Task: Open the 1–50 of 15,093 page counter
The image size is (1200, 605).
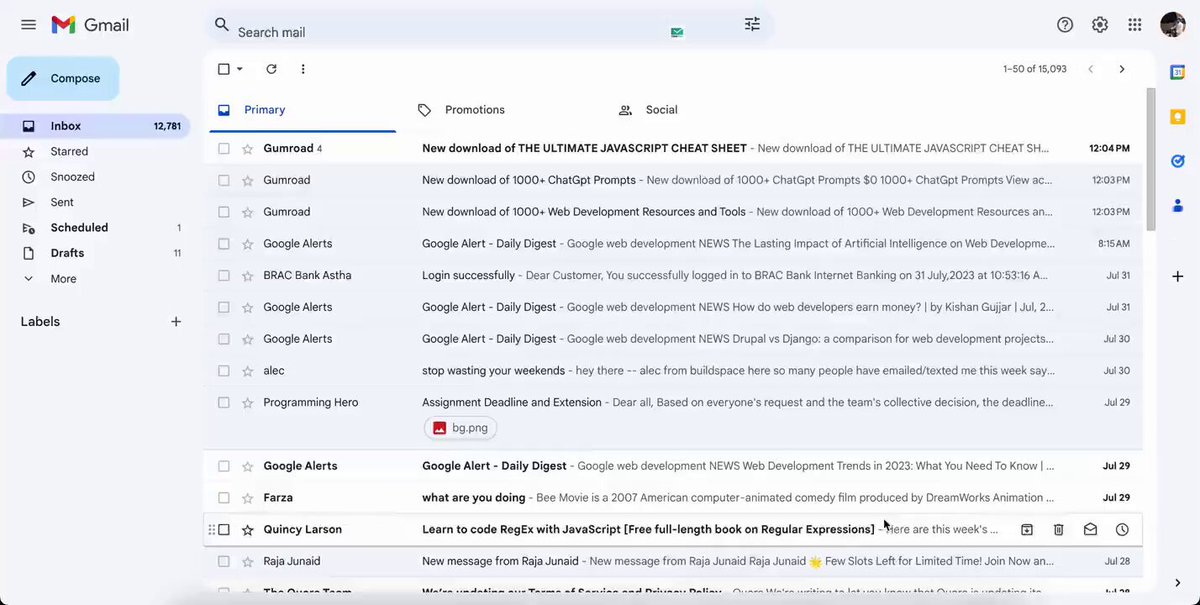Action: click(x=1035, y=69)
